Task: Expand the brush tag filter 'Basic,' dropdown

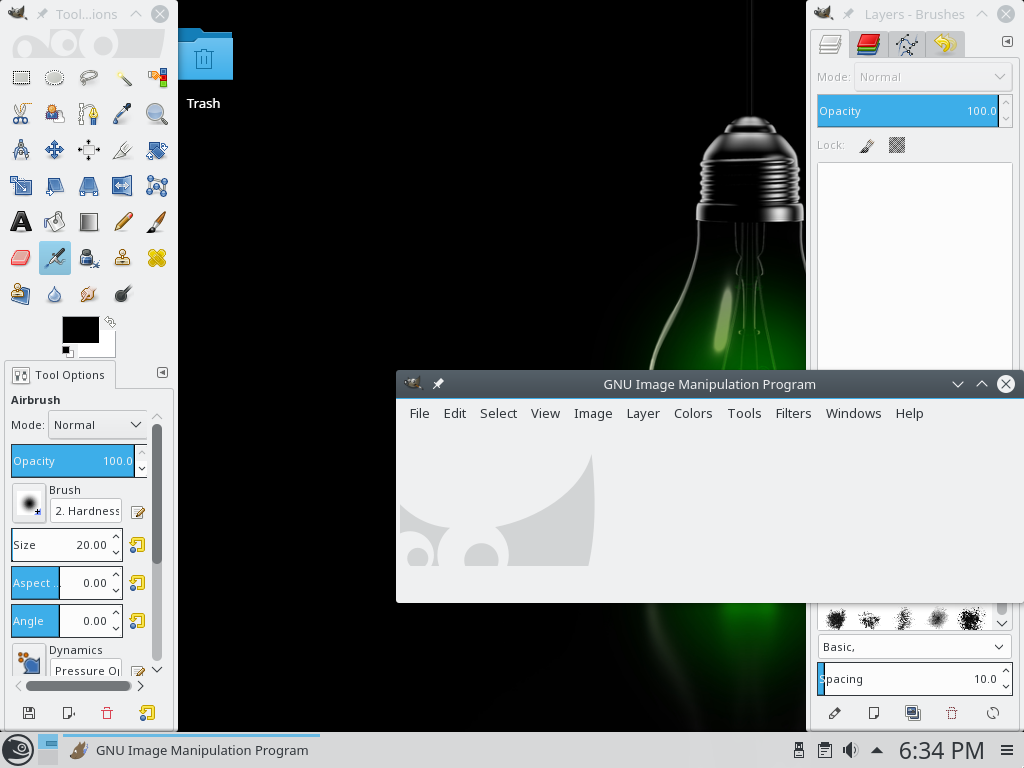Action: click(x=914, y=647)
